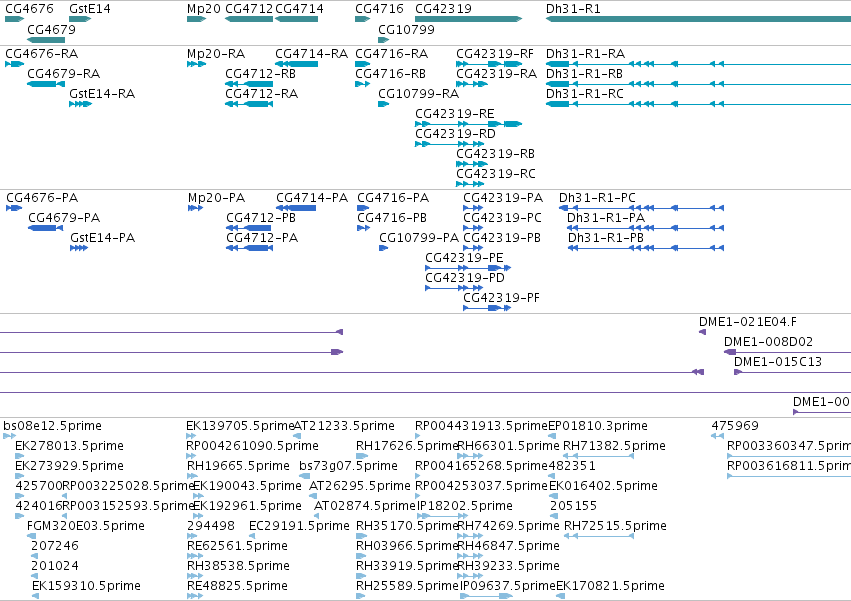The image size is (851, 601).
Task: Select protein CG4714-PA
Action: (x=312, y=198)
